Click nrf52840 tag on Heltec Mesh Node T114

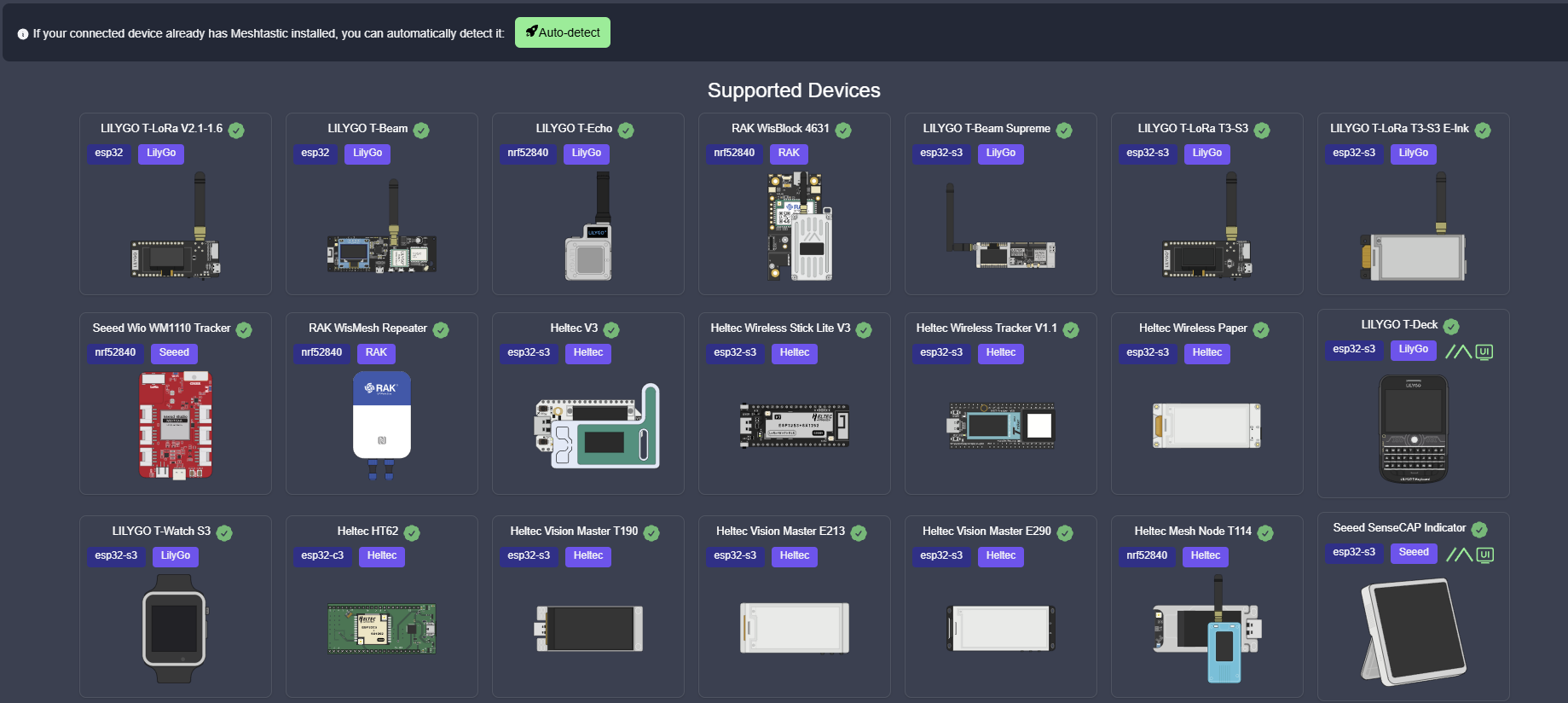point(1147,556)
